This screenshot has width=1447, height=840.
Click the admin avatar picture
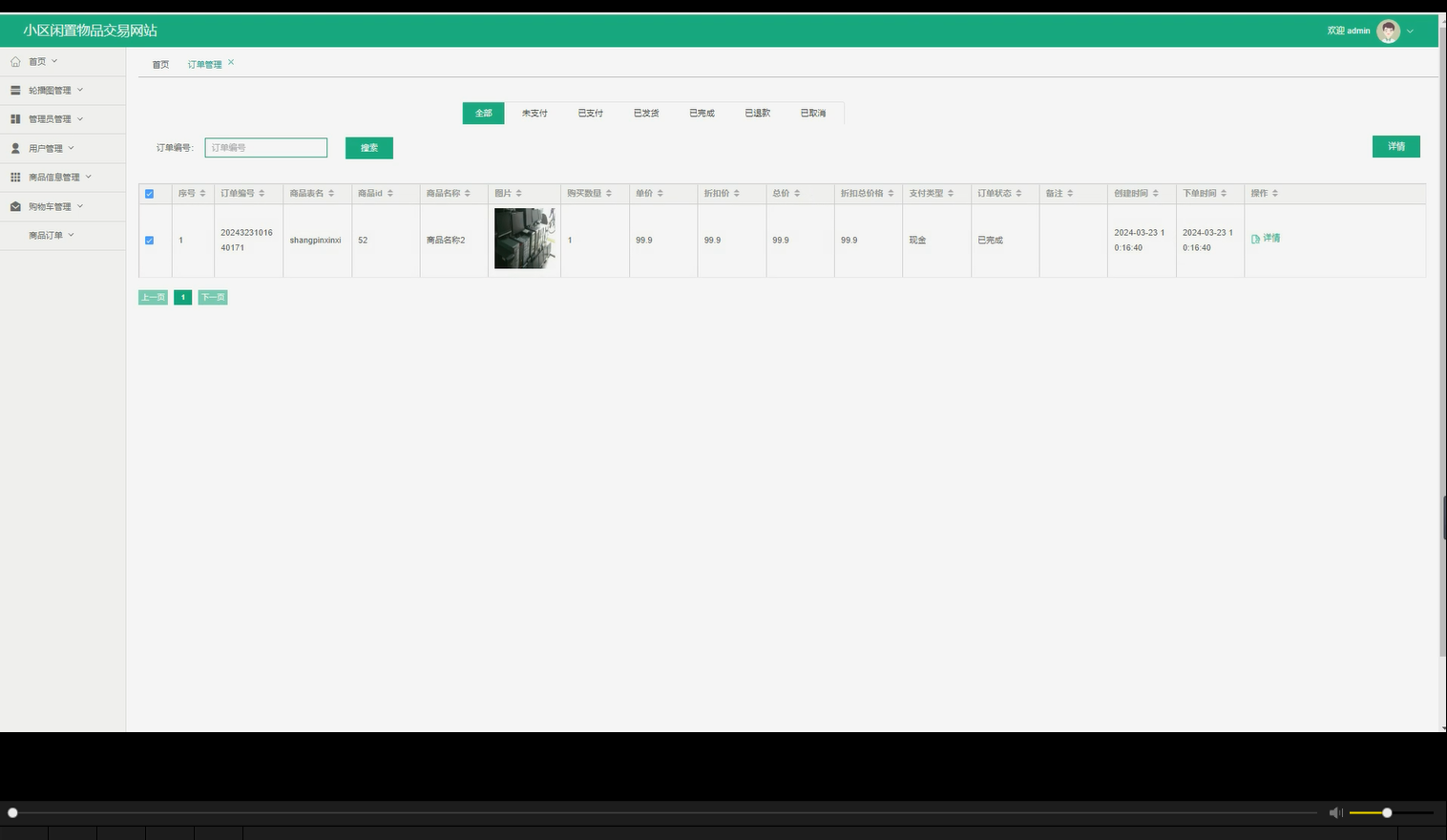pos(1388,31)
